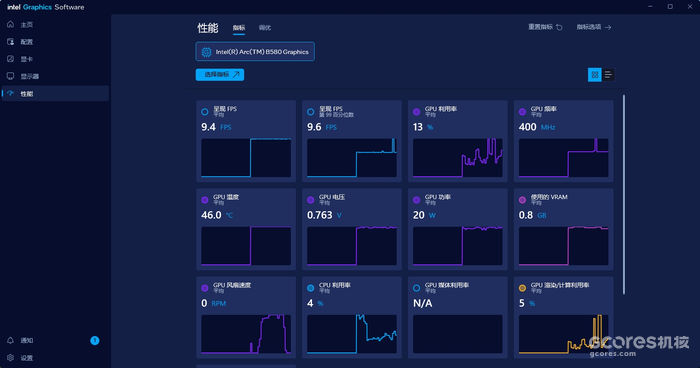Open 指标选项 metric options arrow

(608, 27)
